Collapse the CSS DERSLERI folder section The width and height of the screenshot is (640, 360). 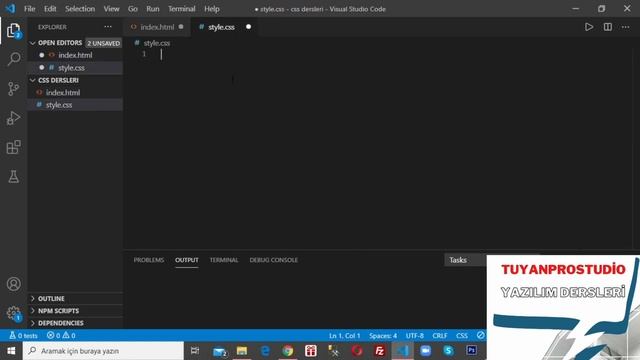[x=75, y=80]
